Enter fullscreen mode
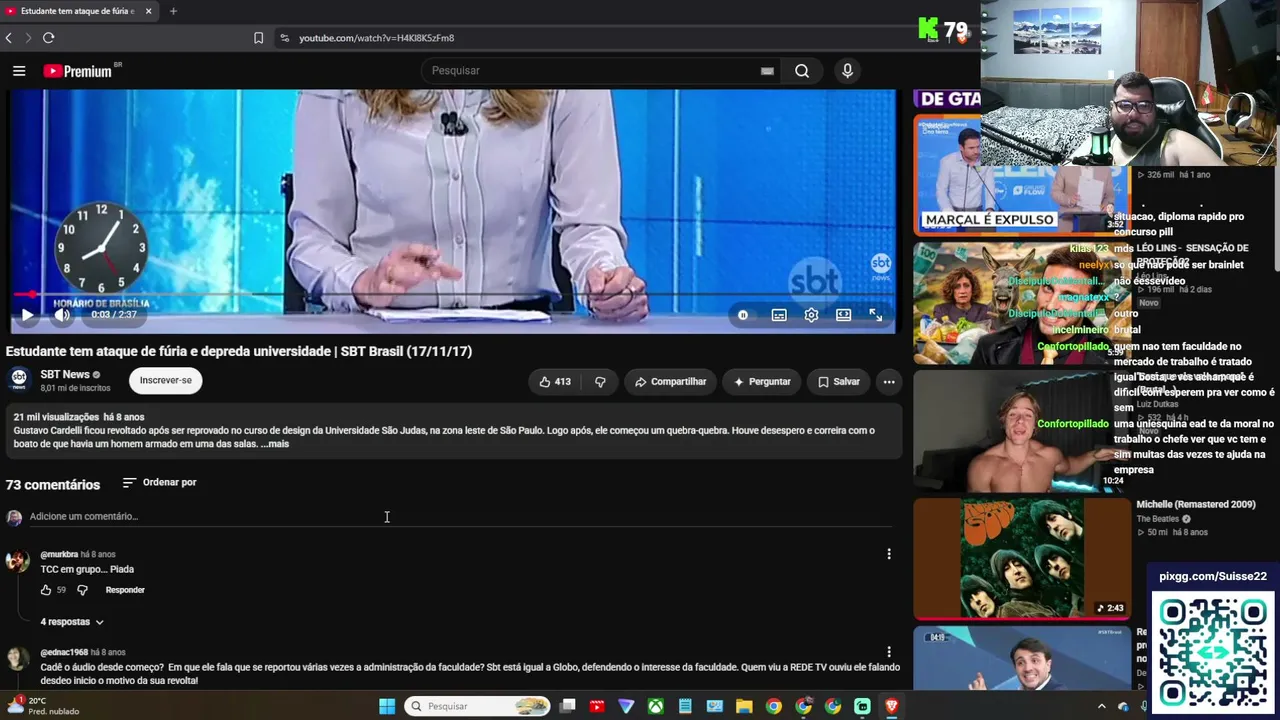This screenshot has height=720, width=1280. tap(876, 315)
